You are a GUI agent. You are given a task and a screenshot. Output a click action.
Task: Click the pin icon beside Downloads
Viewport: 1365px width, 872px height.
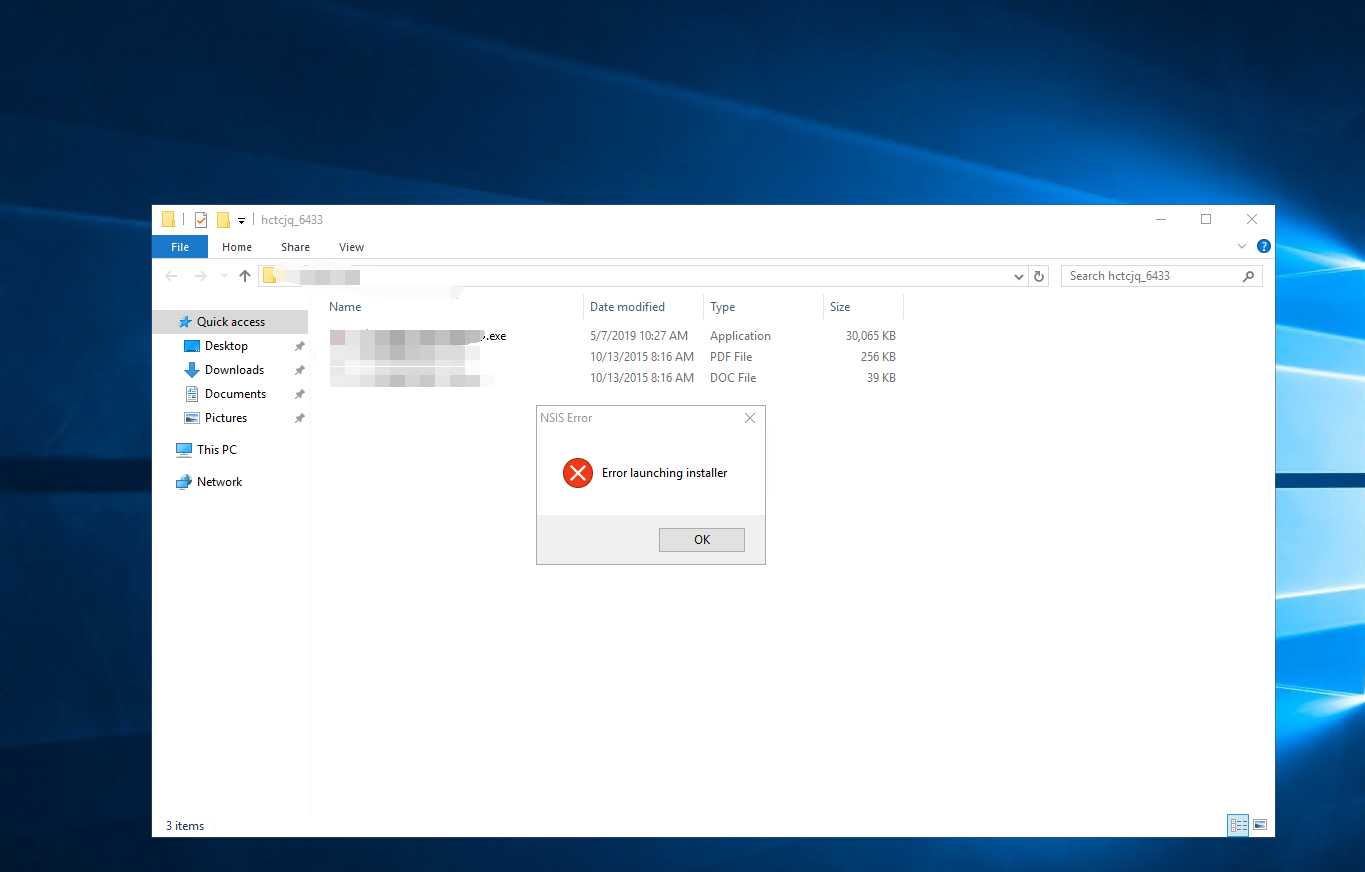coord(299,370)
